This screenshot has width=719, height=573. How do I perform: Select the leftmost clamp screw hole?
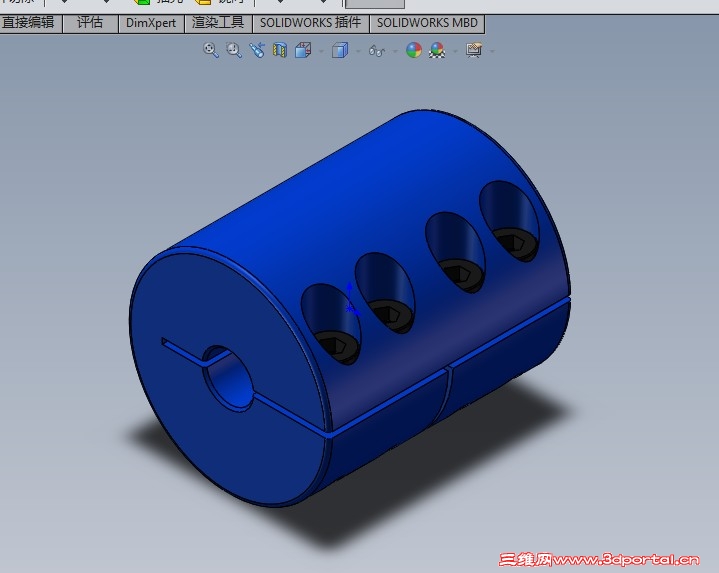331,324
